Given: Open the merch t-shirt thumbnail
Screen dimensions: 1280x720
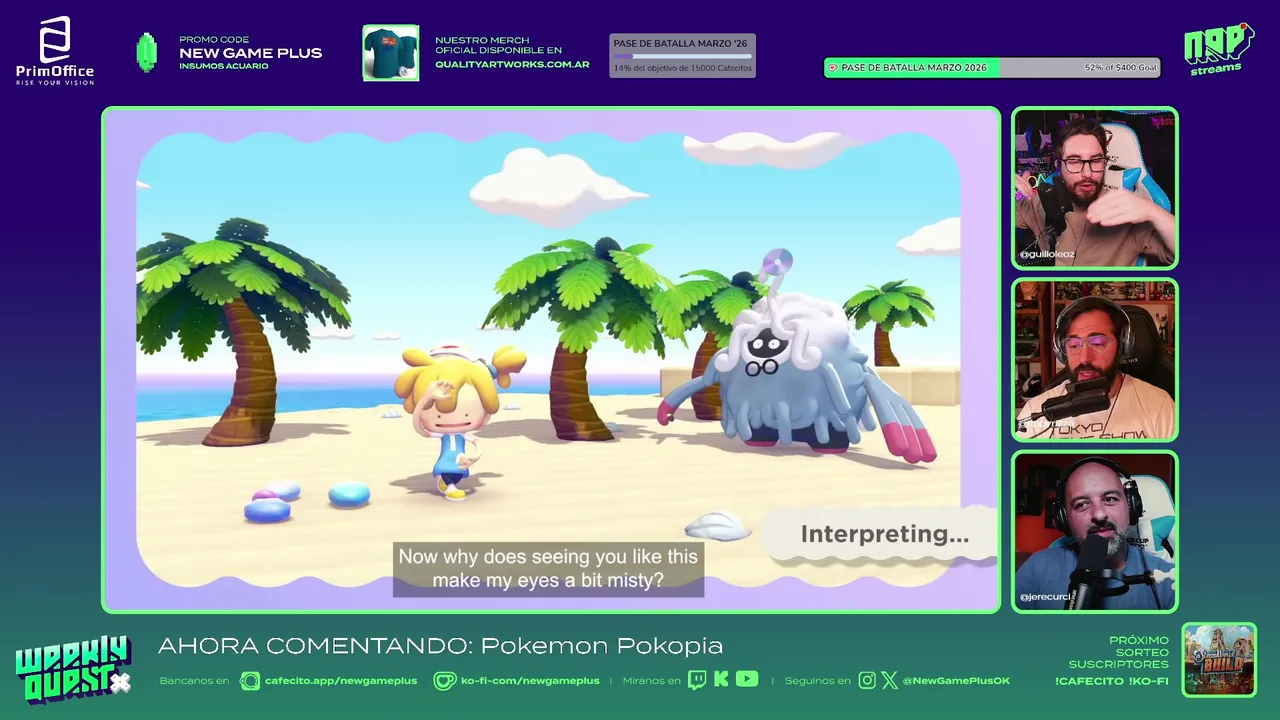Looking at the screenshot, I should (391, 53).
